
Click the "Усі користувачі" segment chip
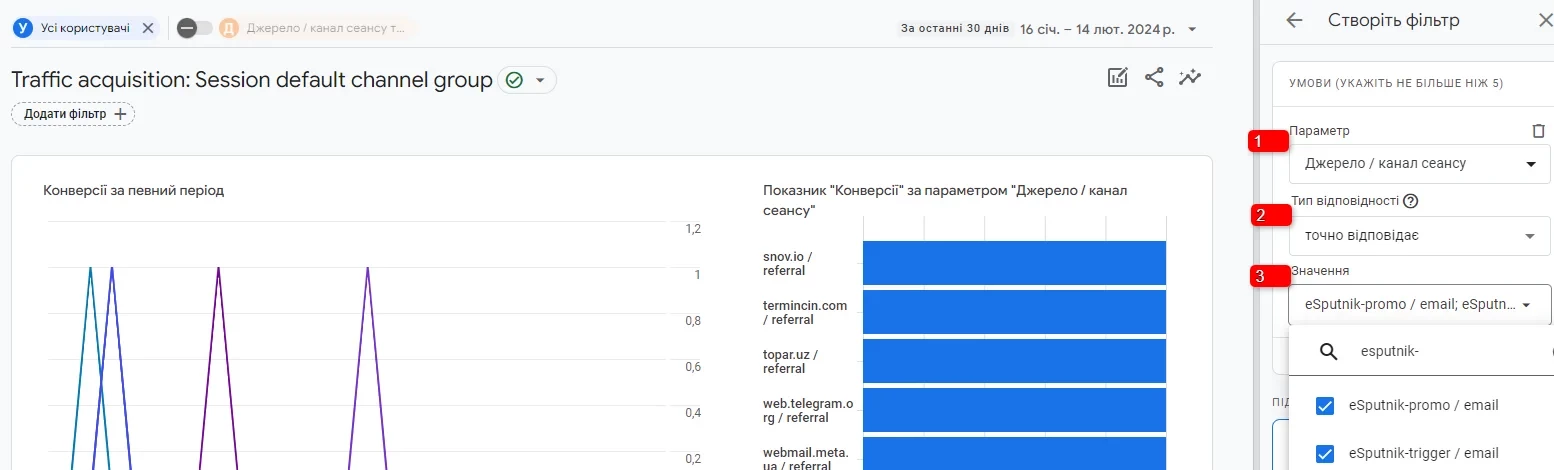(x=84, y=28)
